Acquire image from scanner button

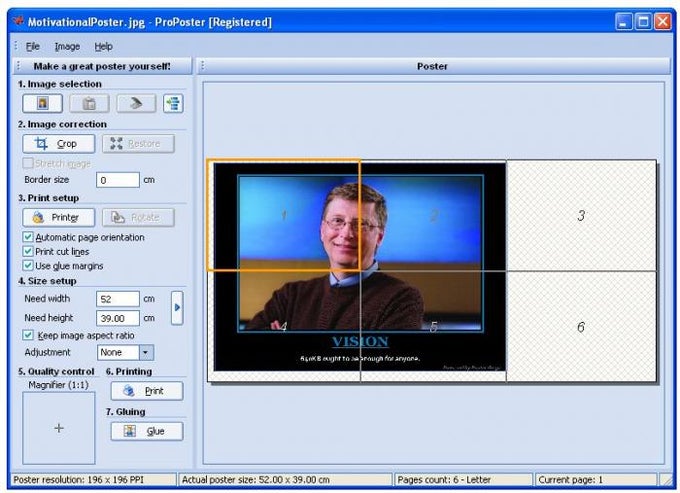(136, 104)
